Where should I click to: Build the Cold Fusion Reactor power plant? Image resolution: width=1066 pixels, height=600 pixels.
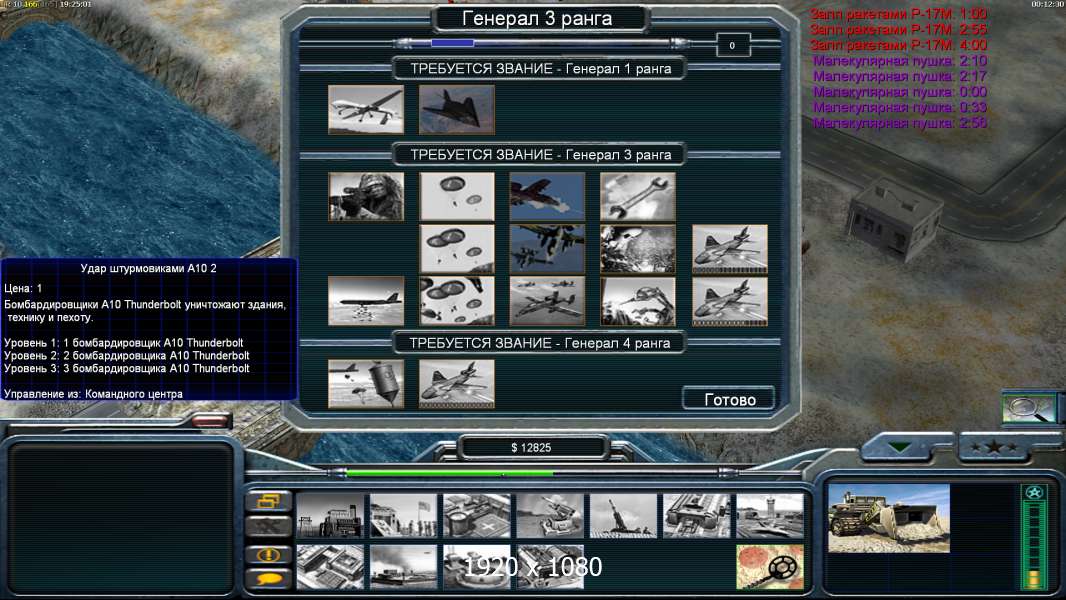pos(330,516)
